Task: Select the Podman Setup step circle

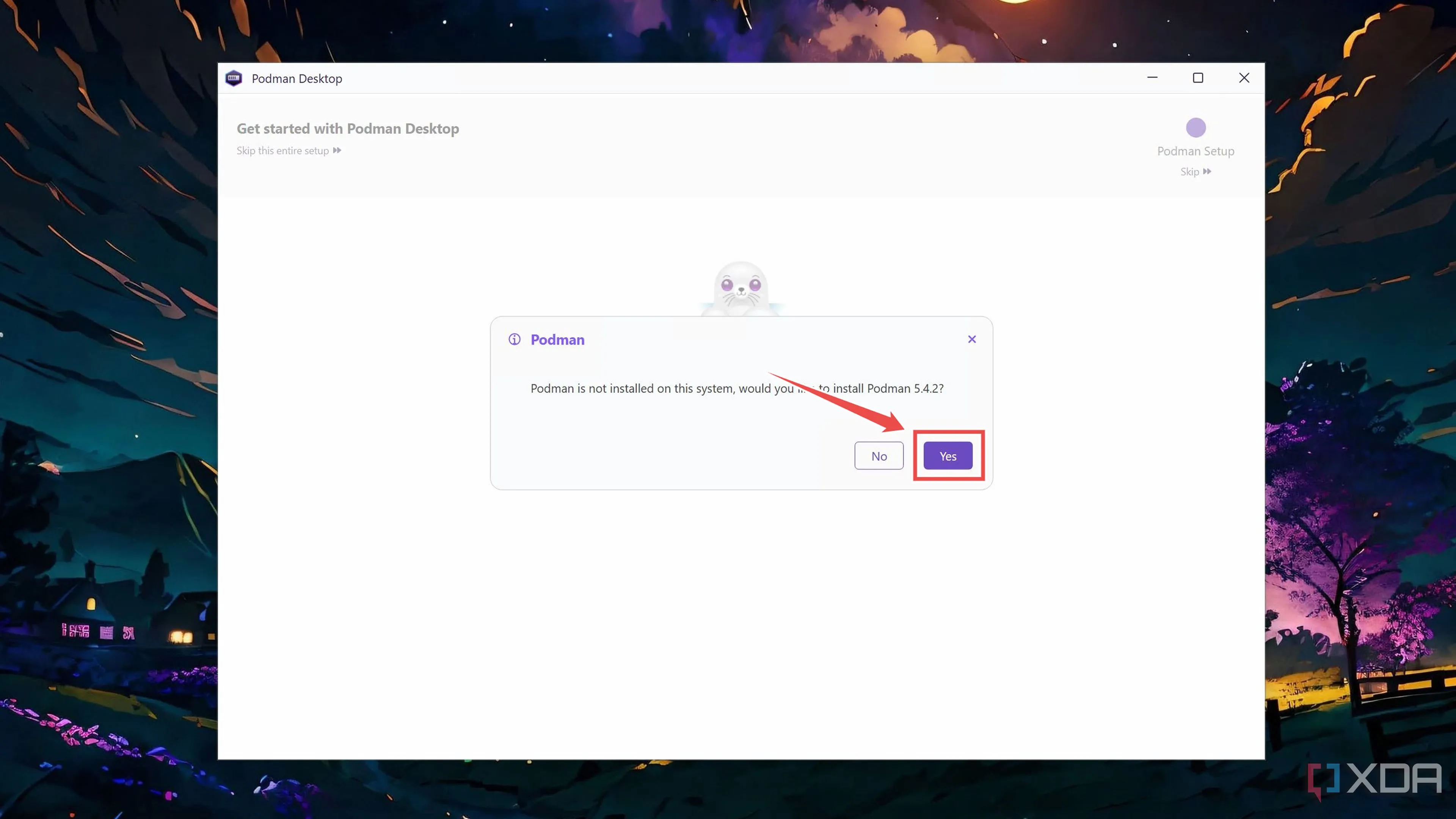Action: (x=1196, y=128)
